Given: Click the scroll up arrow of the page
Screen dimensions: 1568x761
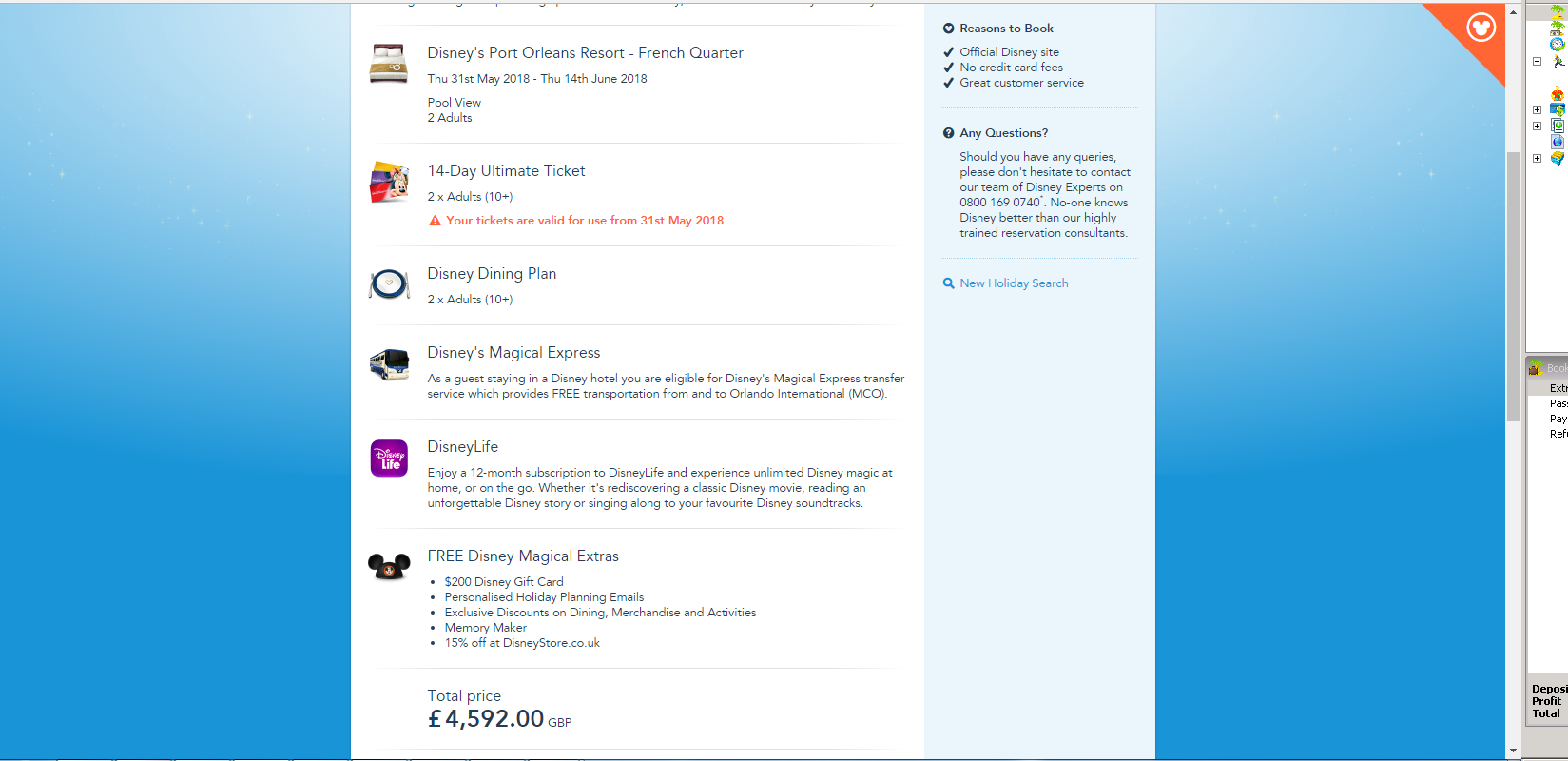Looking at the screenshot, I should [x=1513, y=12].
